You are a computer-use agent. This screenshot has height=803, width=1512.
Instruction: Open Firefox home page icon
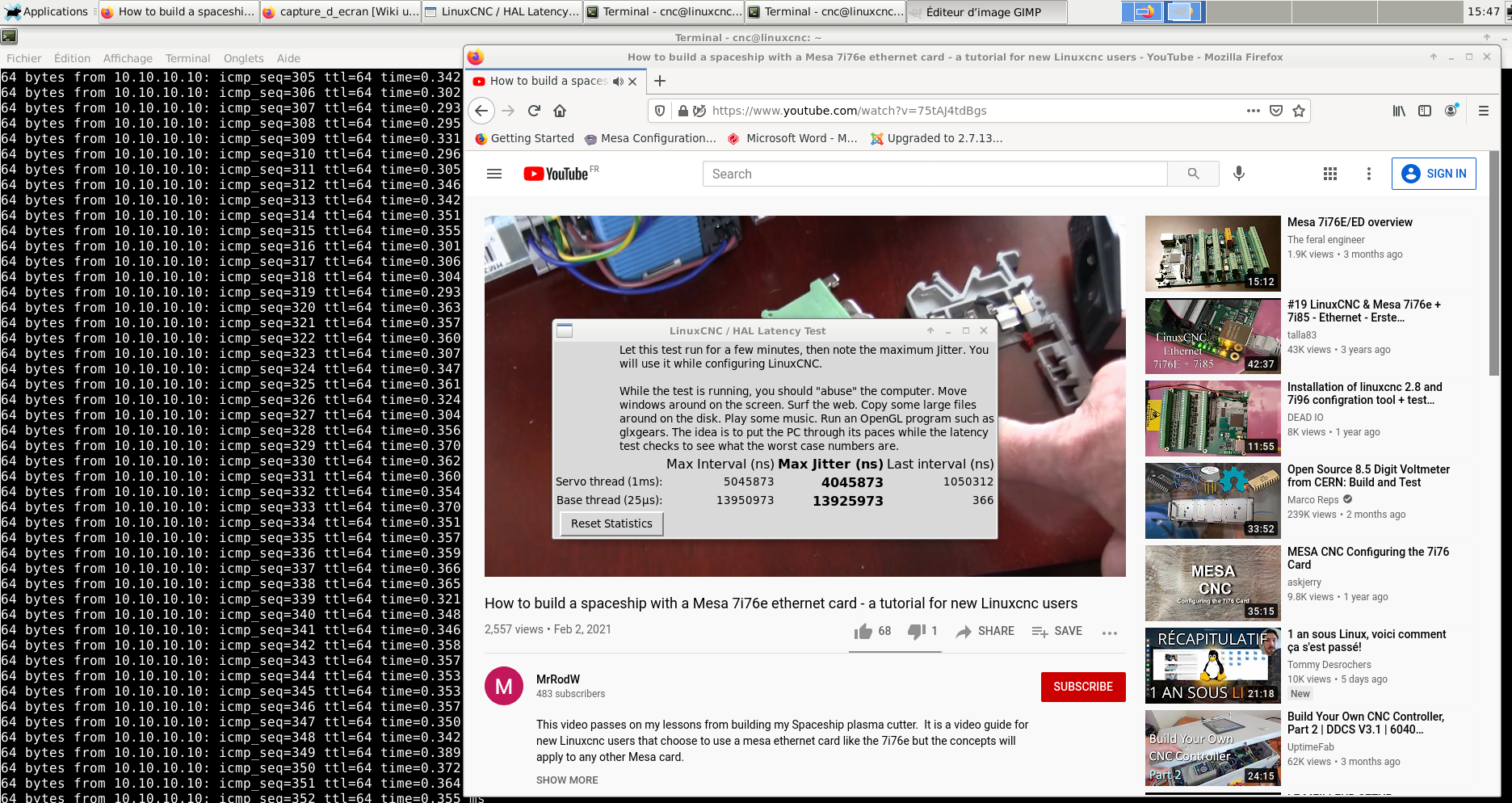[x=560, y=111]
